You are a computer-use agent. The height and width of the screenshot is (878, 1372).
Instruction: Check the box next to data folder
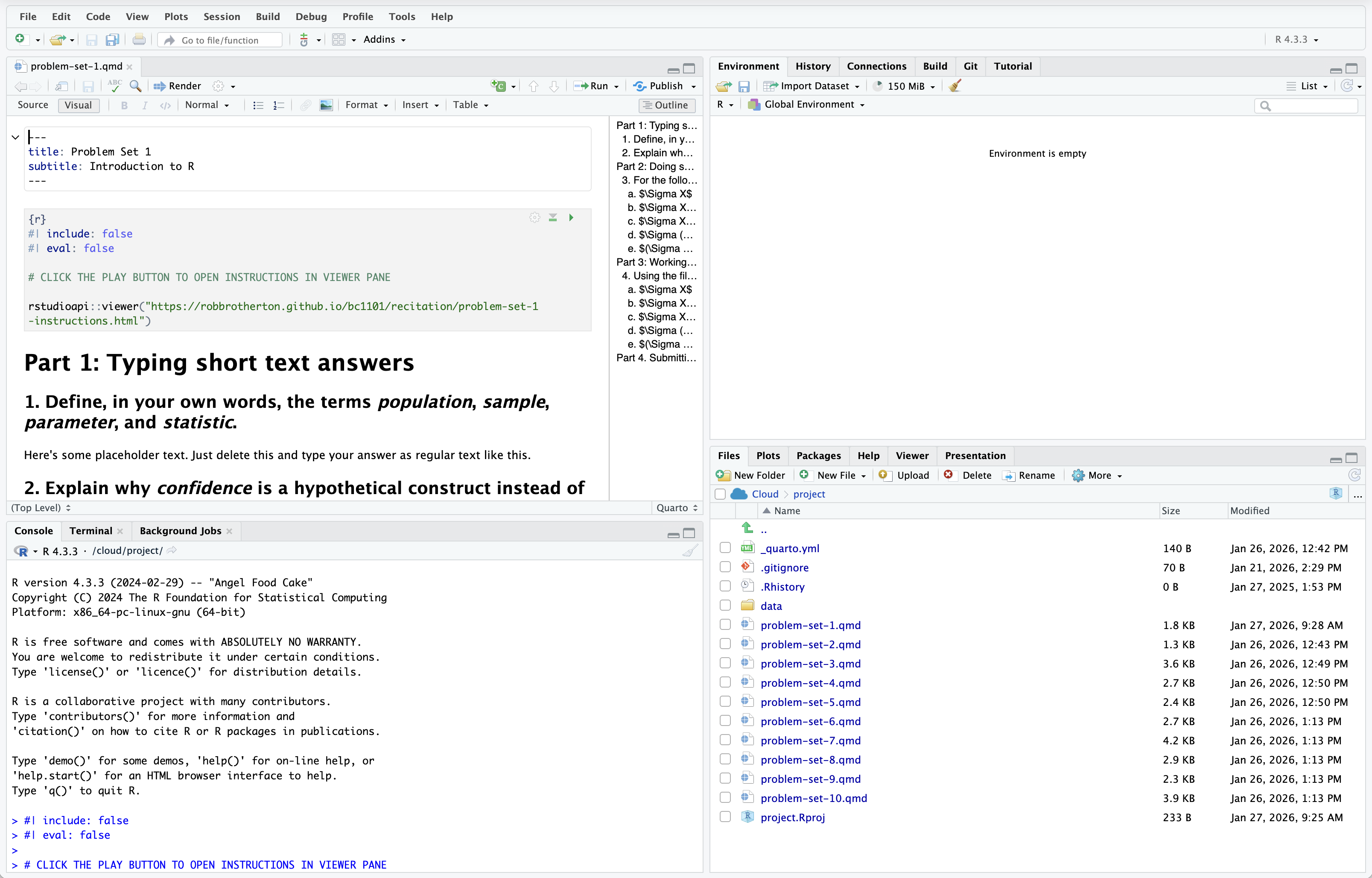pos(725,606)
